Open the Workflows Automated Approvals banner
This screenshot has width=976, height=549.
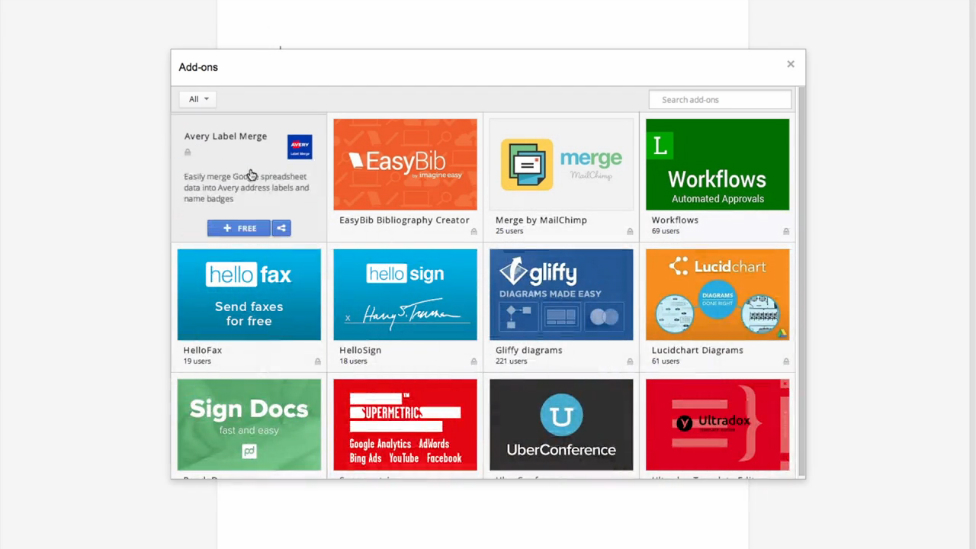717,164
